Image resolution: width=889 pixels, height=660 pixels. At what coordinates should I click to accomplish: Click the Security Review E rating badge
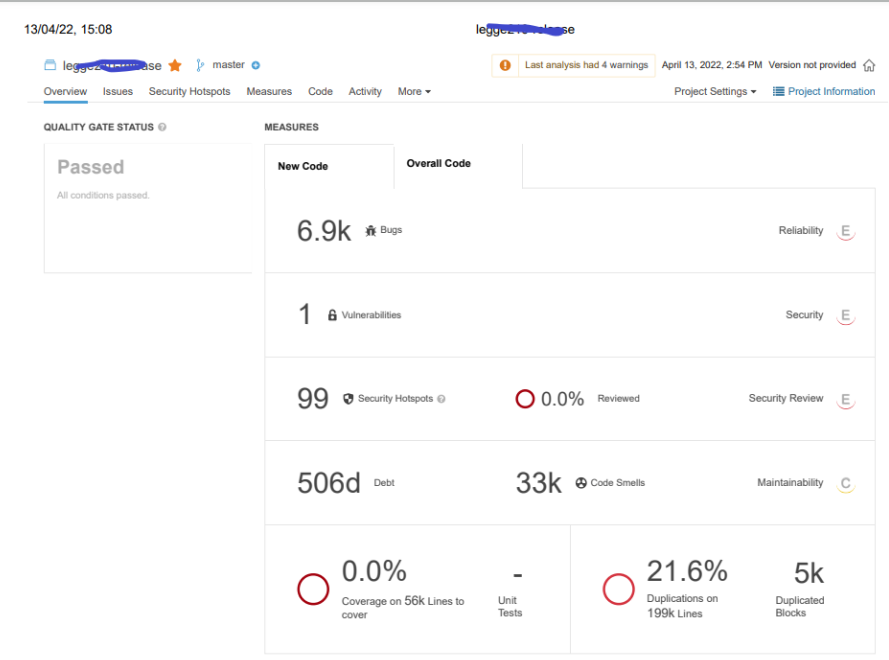click(x=845, y=399)
